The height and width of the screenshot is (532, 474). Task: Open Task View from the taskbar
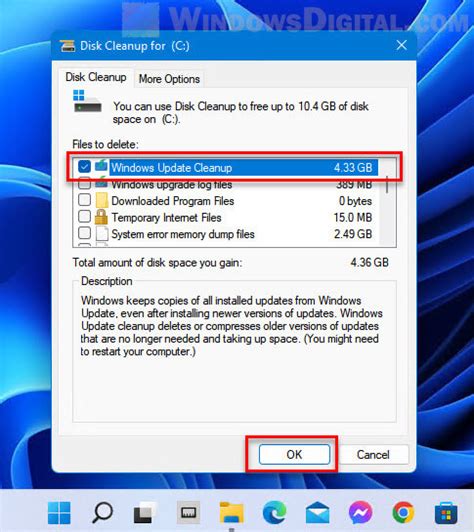pos(145,512)
